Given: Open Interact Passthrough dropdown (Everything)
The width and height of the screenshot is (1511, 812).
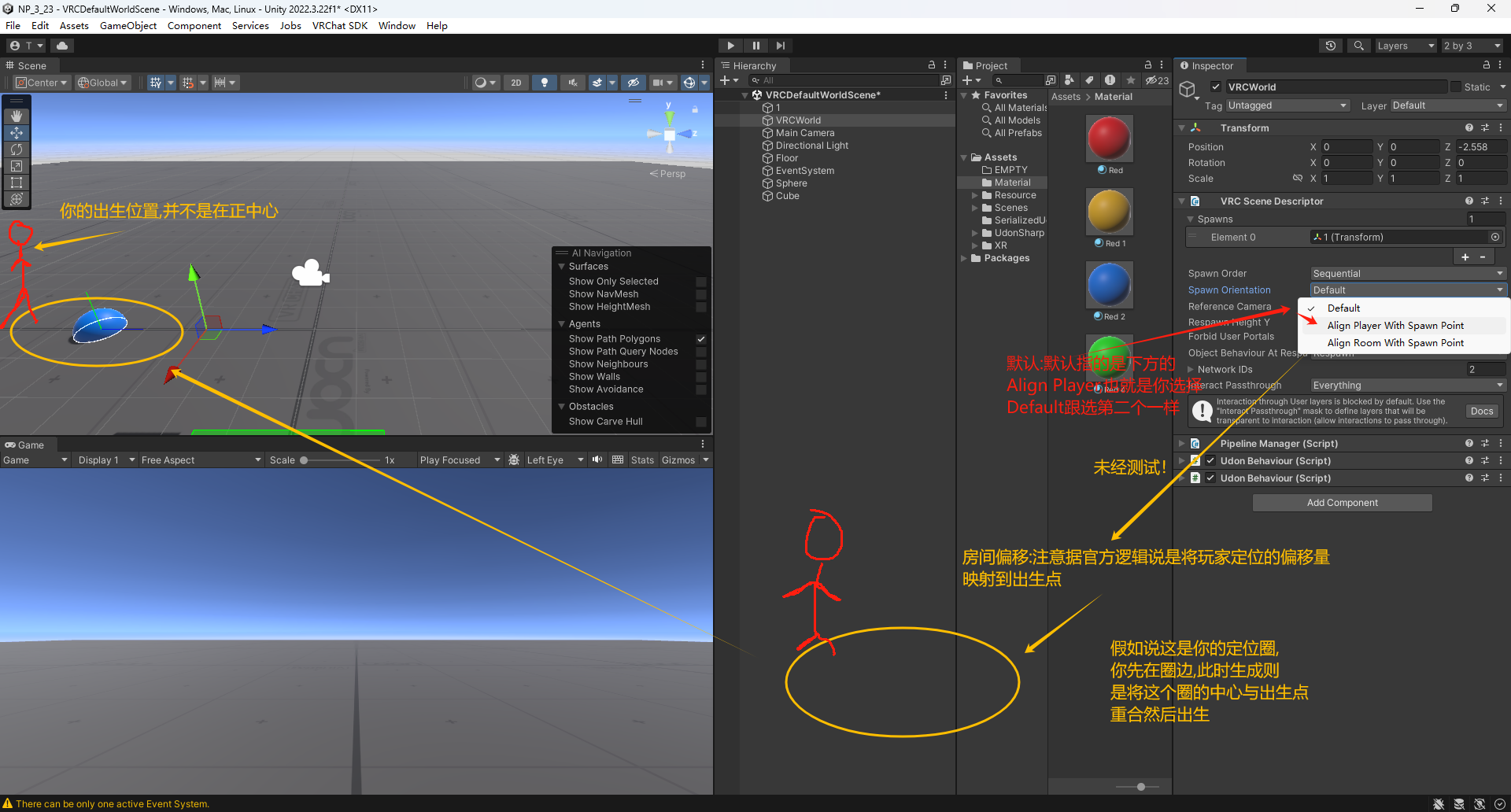Looking at the screenshot, I should (x=1408, y=386).
